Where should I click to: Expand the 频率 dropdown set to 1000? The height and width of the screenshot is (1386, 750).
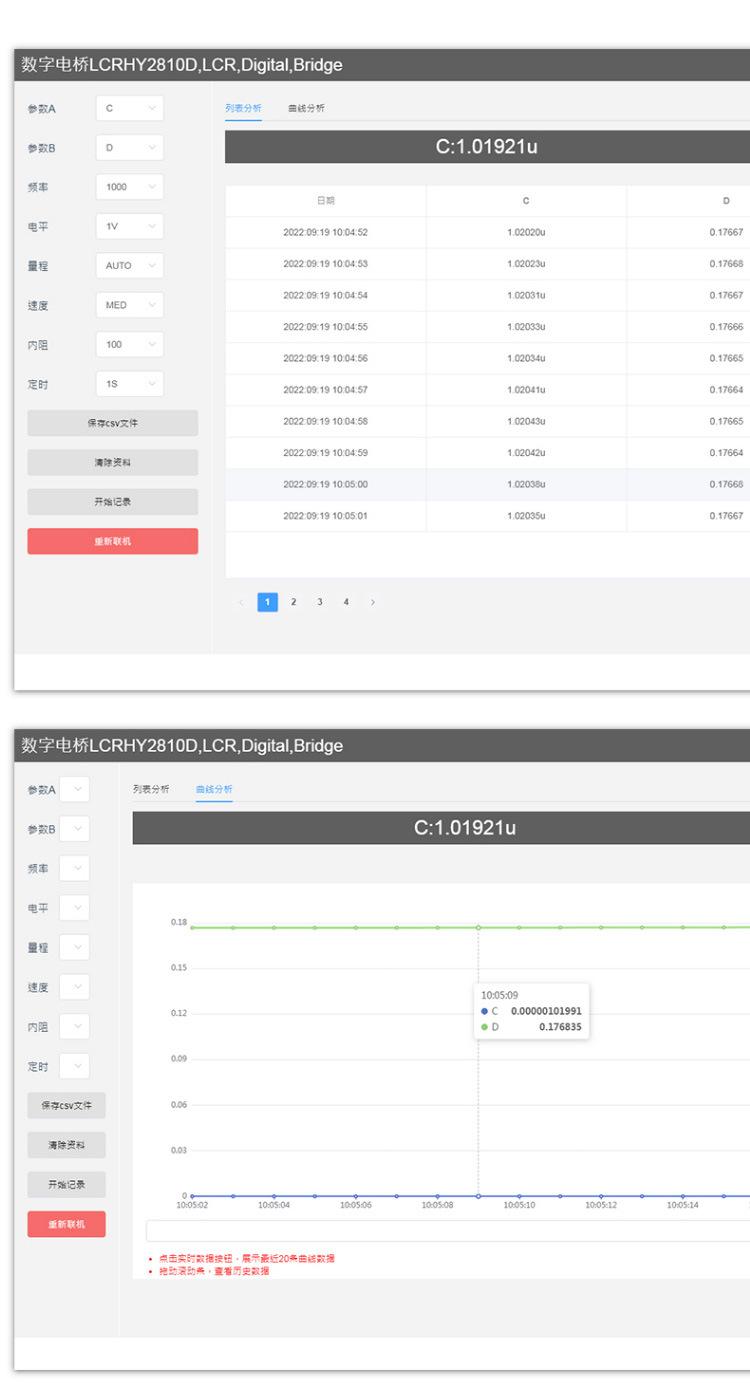click(x=129, y=187)
